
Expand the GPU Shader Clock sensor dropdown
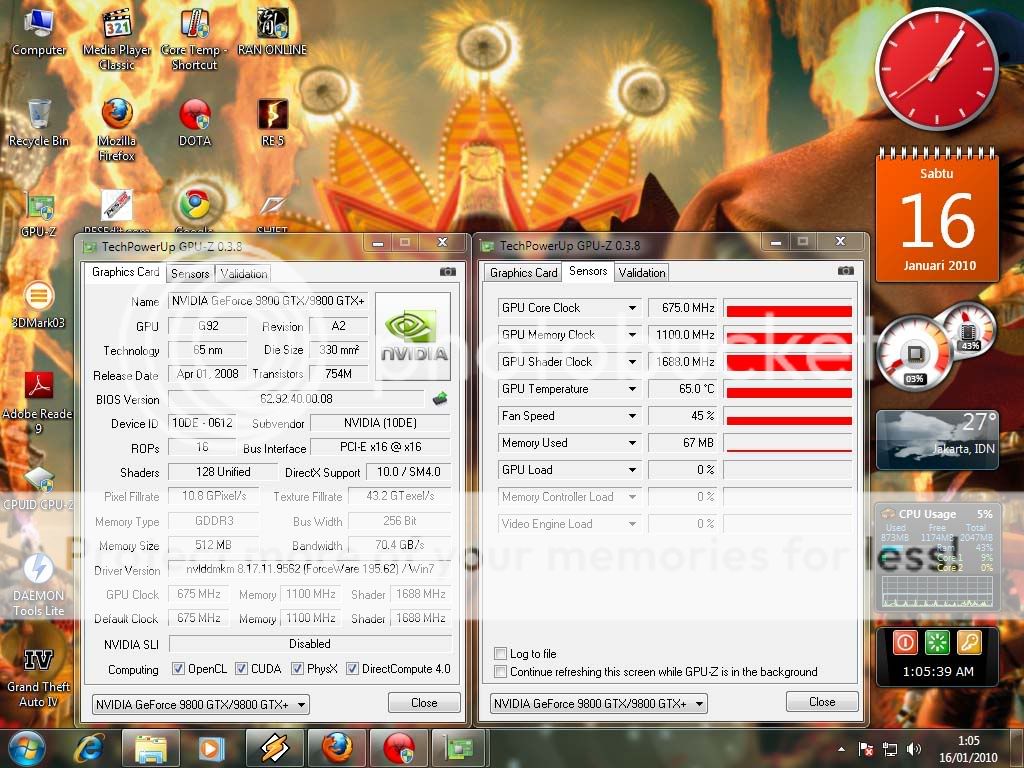click(632, 362)
